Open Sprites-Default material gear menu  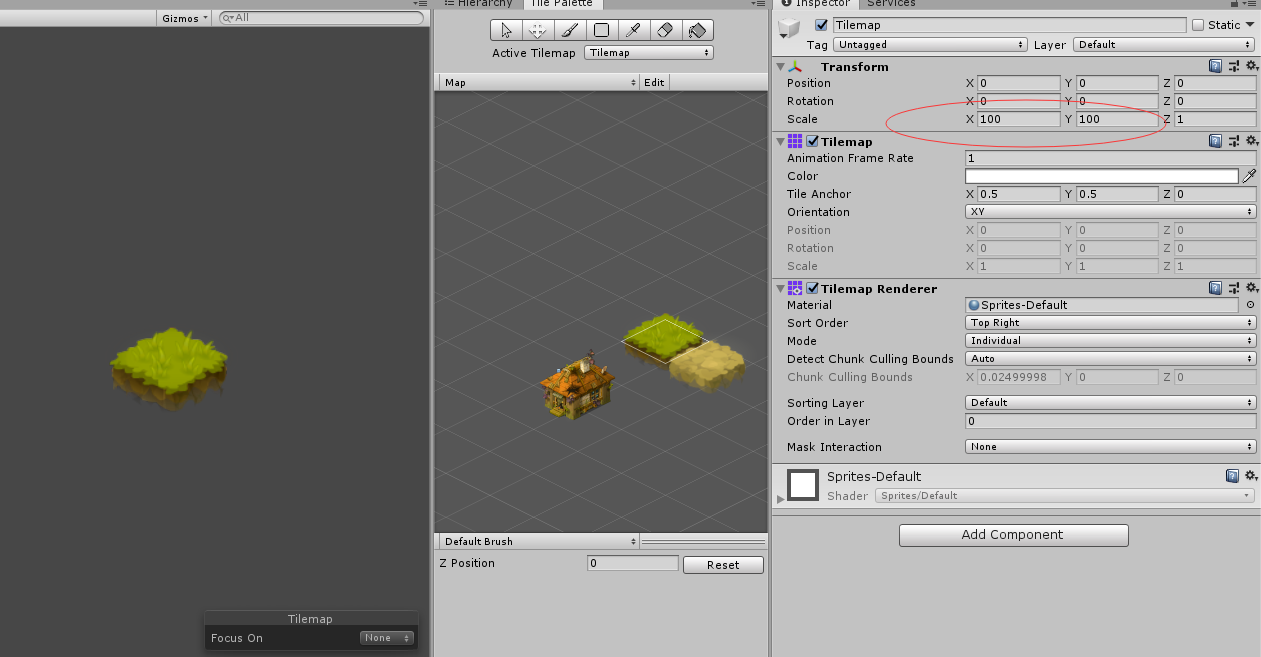[1250, 476]
